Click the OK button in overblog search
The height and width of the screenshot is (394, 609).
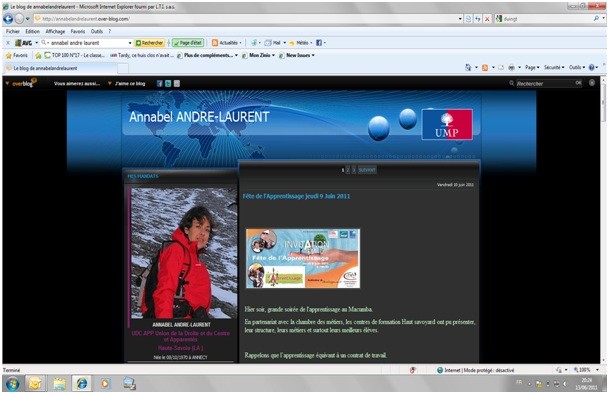(x=578, y=83)
